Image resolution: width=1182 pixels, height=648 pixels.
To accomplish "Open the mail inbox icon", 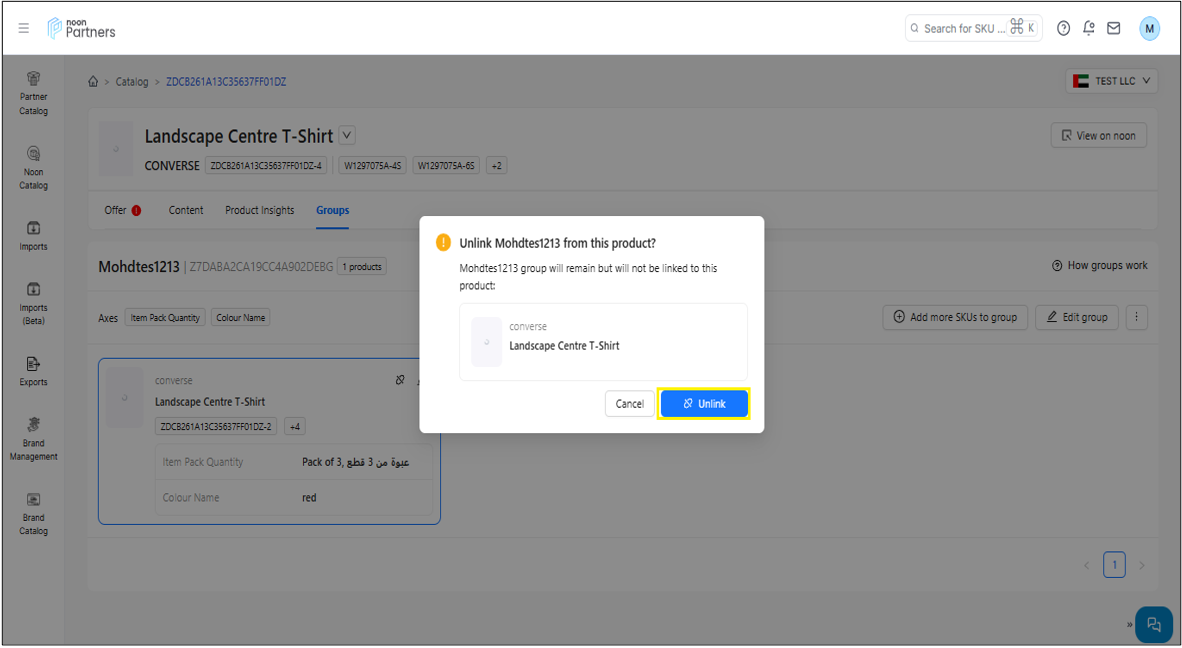I will click(x=1113, y=28).
